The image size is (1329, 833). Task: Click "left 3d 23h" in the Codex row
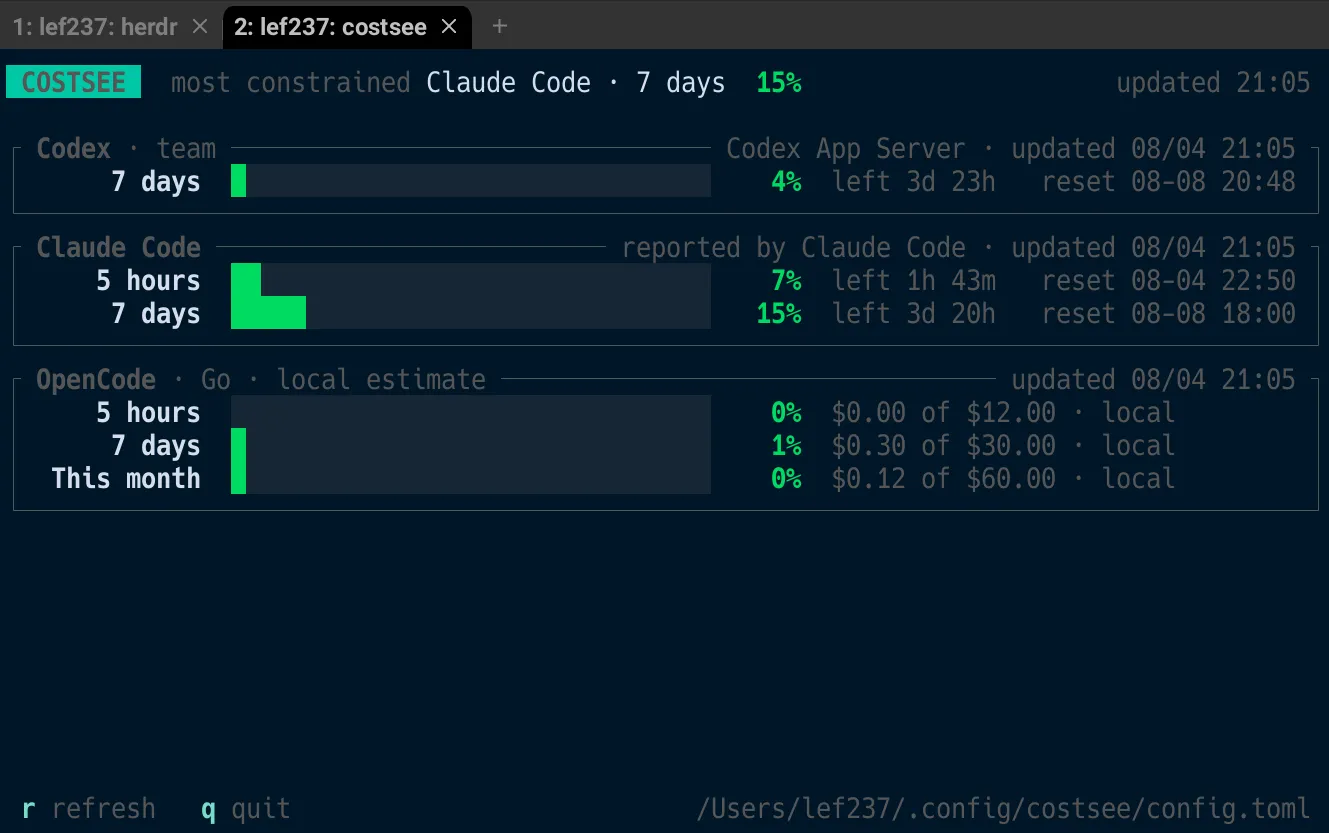click(x=914, y=182)
